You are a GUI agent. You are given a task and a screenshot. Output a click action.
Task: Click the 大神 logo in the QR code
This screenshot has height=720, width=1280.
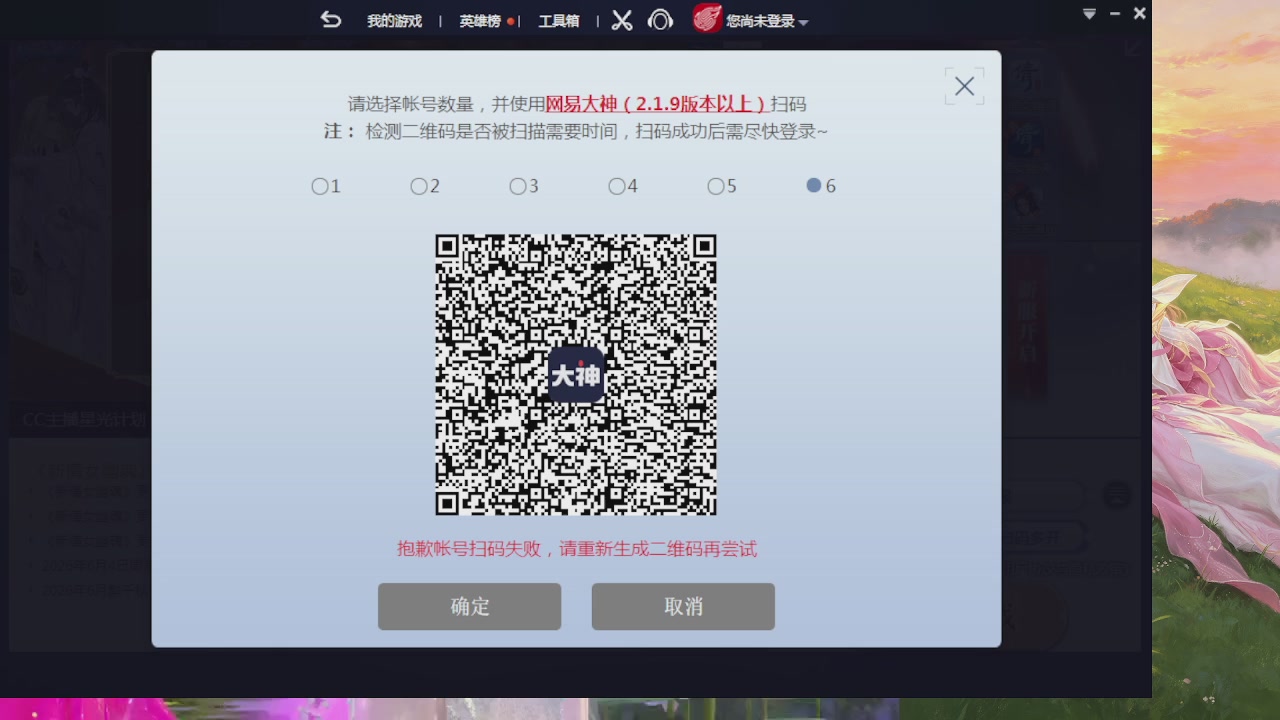click(576, 375)
